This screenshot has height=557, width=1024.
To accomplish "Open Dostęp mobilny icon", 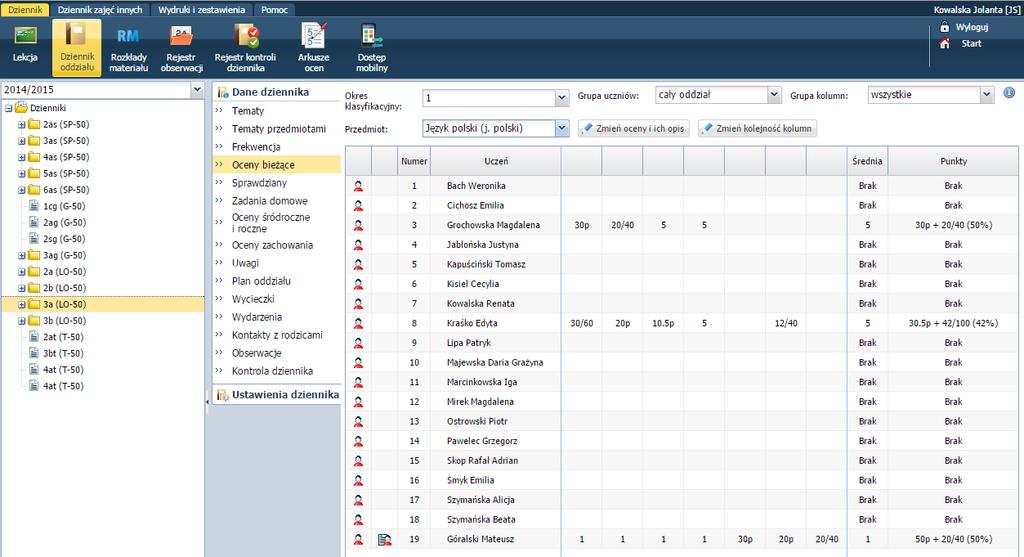I will pyautogui.click(x=372, y=35).
